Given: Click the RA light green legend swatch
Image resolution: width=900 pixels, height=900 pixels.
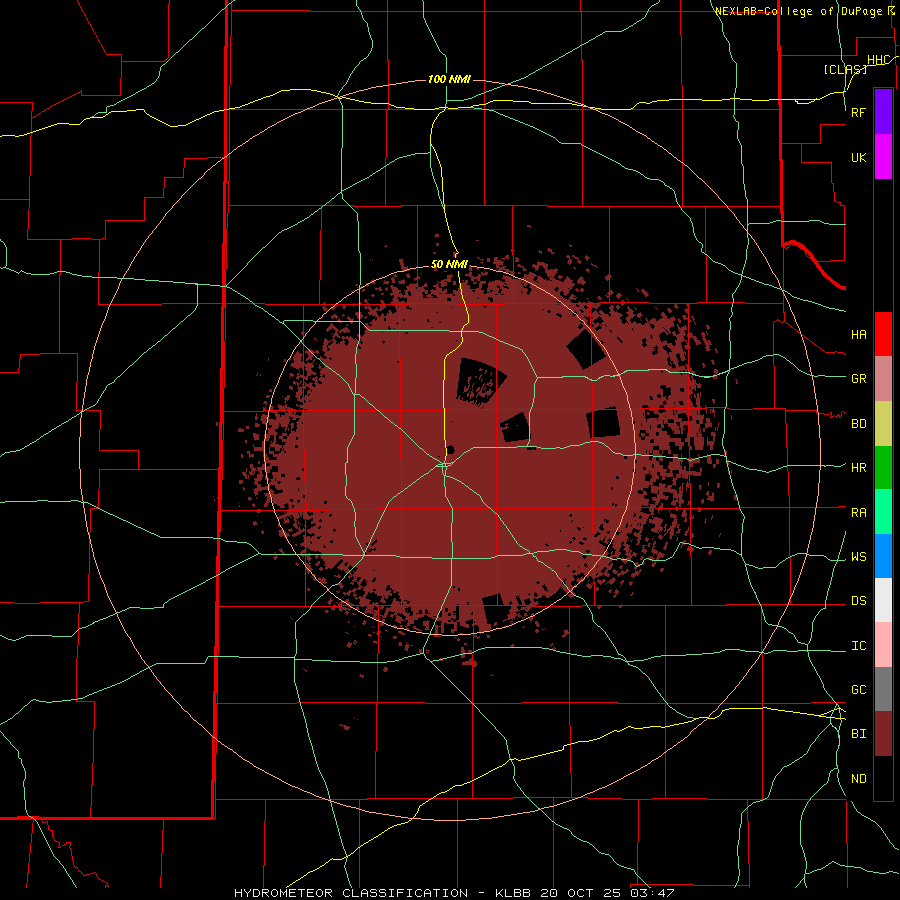Looking at the screenshot, I should [883, 512].
